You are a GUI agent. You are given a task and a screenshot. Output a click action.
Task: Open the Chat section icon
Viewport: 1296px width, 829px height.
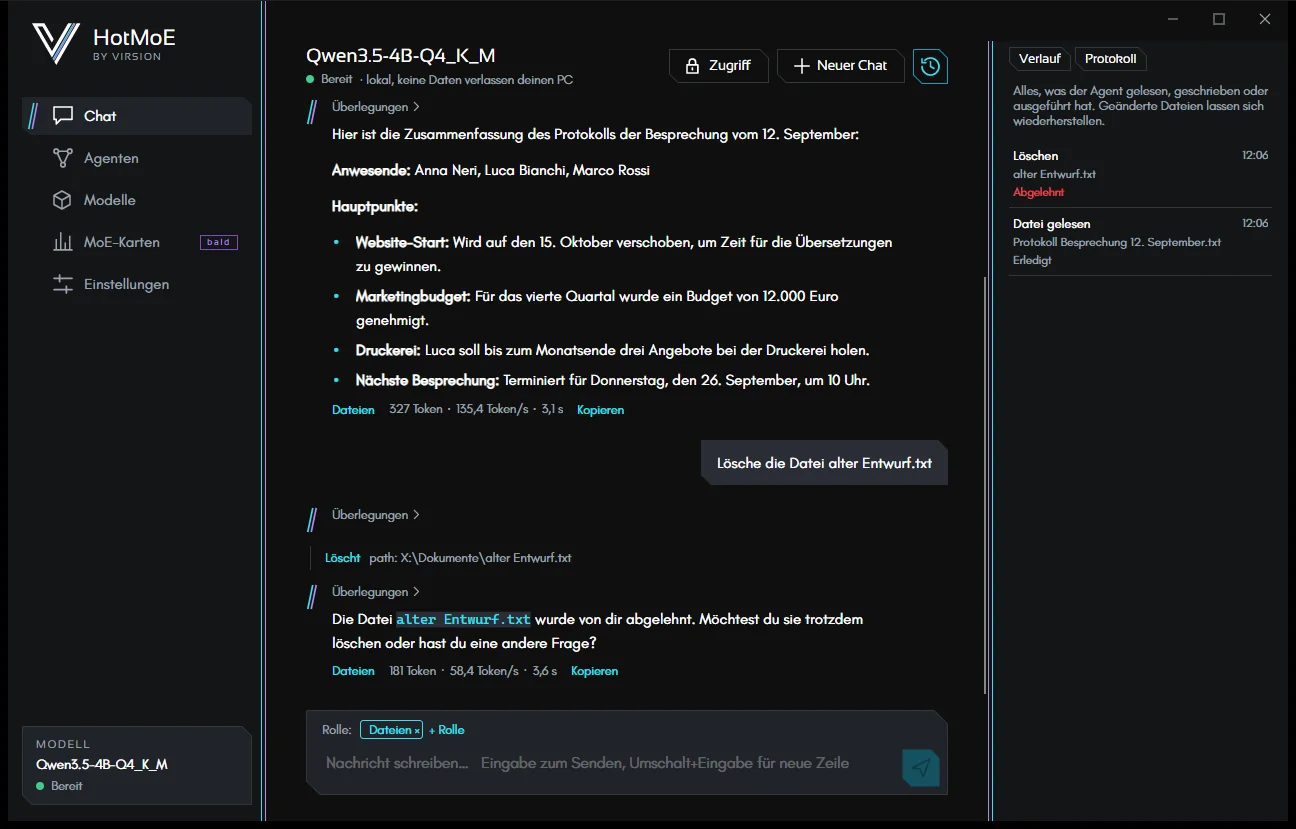(63, 116)
